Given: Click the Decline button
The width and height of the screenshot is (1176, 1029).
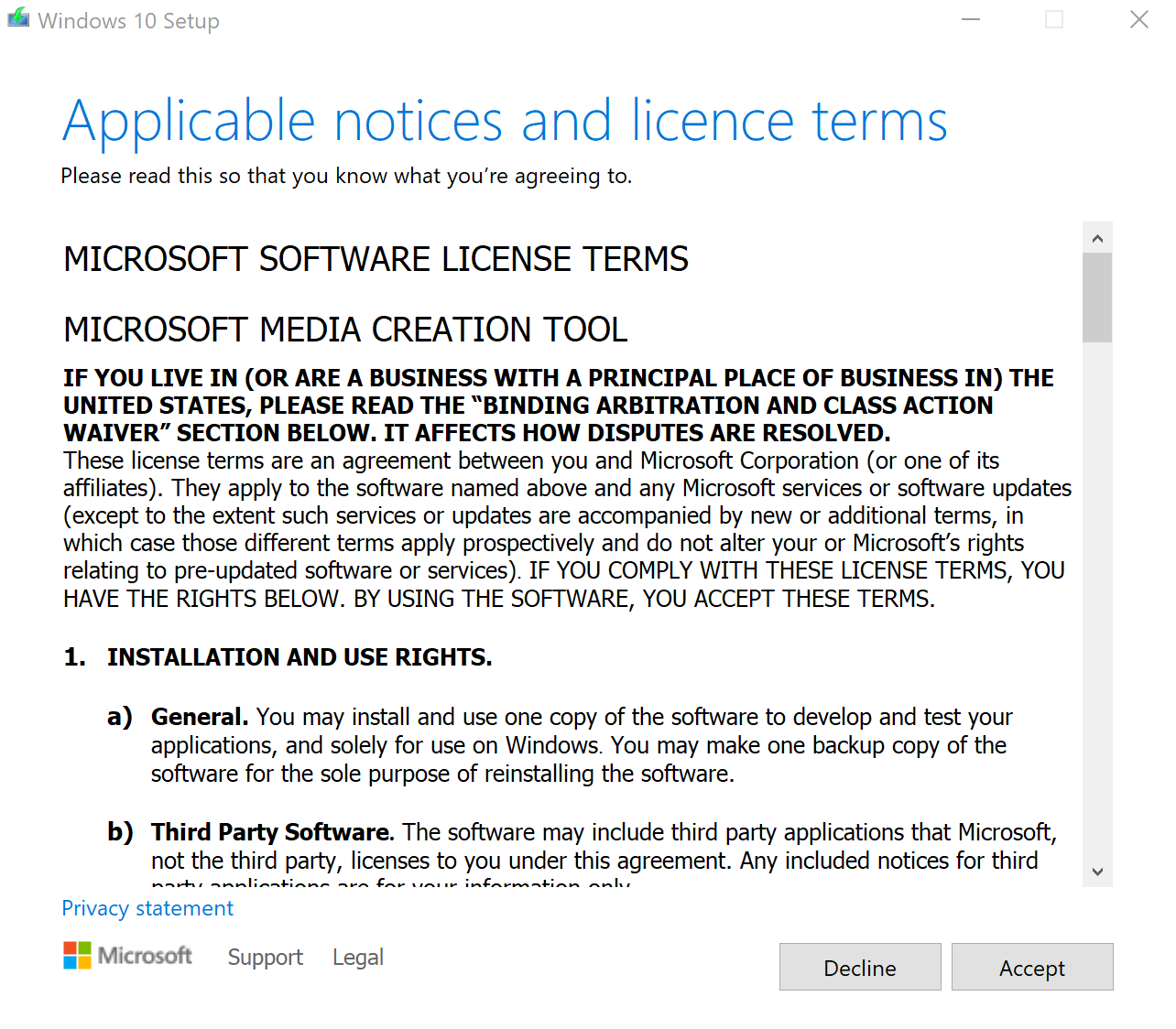Looking at the screenshot, I should coord(860,967).
